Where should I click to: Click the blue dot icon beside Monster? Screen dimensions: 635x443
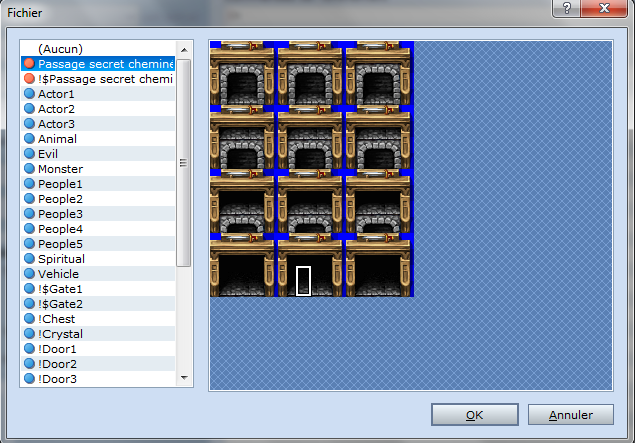(29, 168)
